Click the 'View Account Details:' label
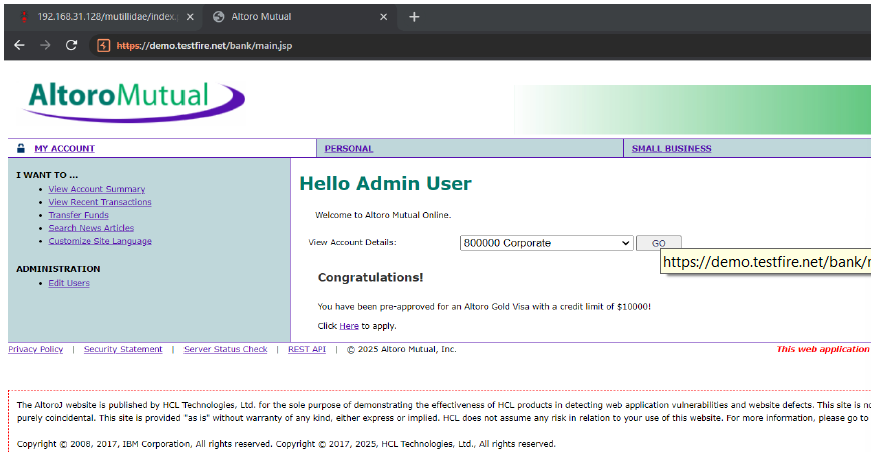The image size is (875, 456). (x=352, y=242)
